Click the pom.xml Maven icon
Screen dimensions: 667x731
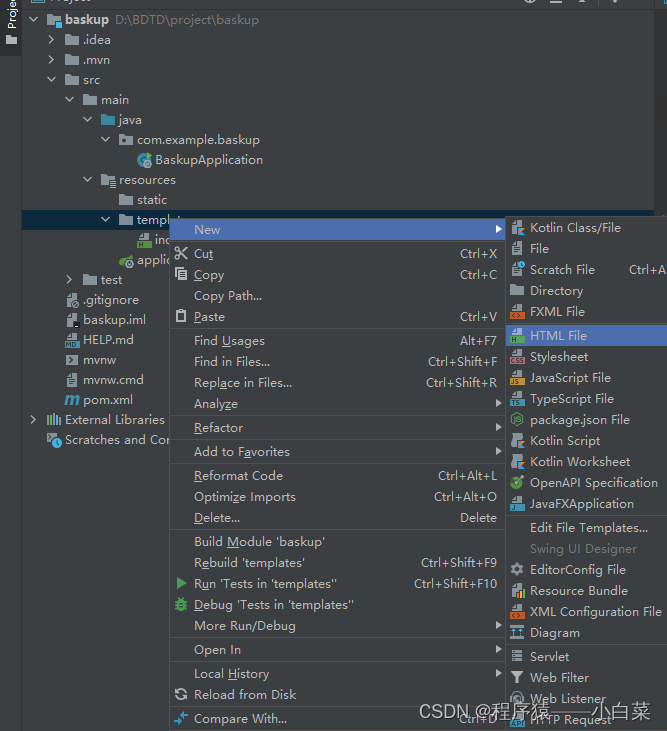pos(72,400)
